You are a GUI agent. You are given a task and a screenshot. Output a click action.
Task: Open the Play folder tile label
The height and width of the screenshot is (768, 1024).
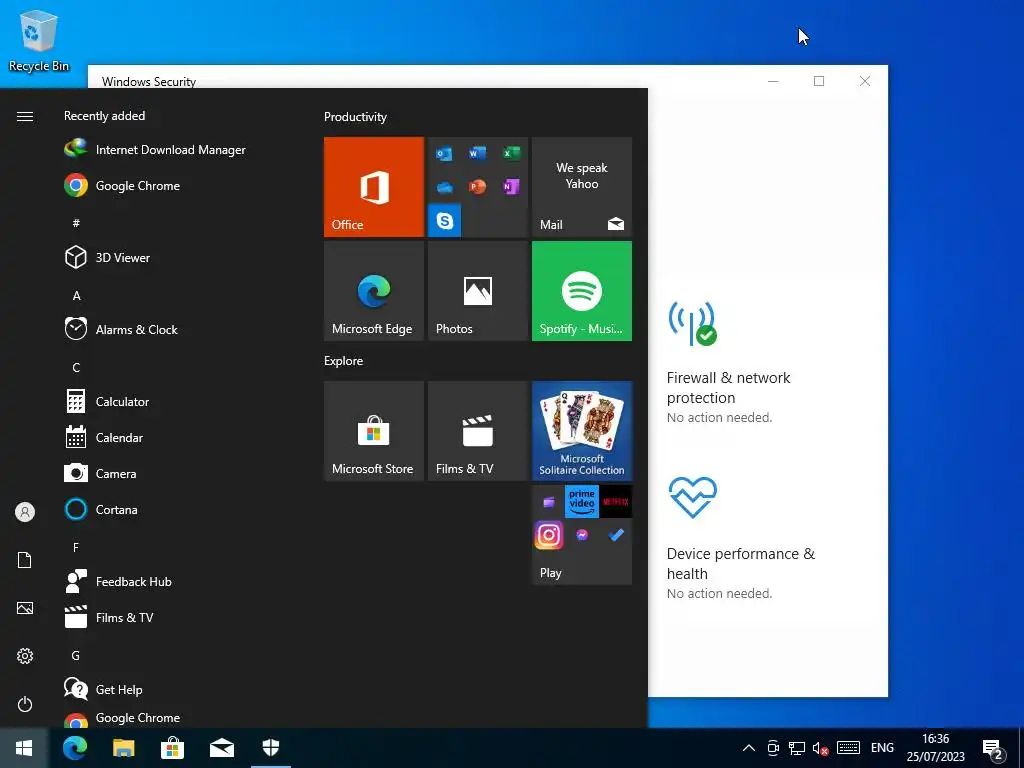(551, 573)
